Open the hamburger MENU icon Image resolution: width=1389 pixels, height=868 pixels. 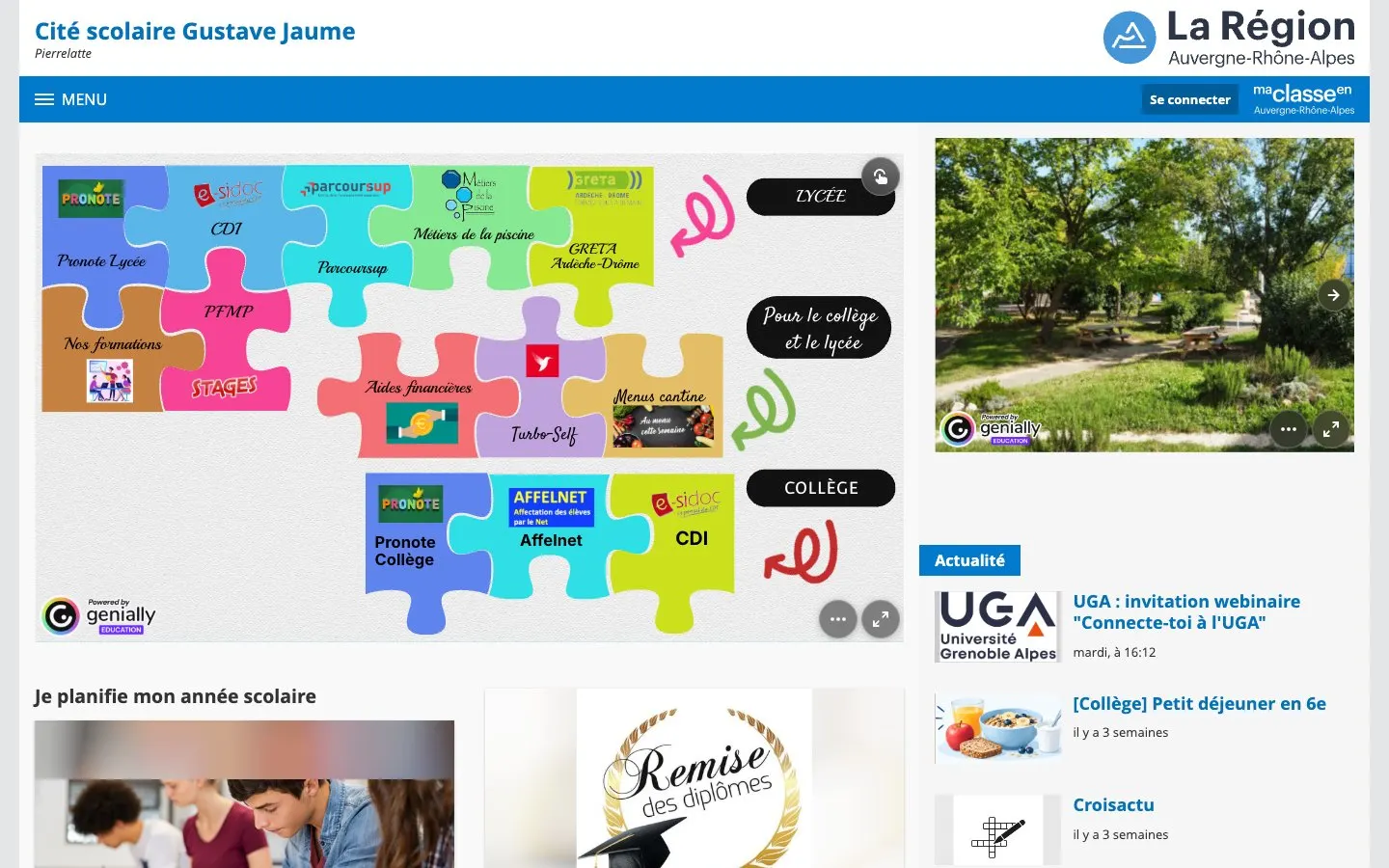tap(44, 99)
